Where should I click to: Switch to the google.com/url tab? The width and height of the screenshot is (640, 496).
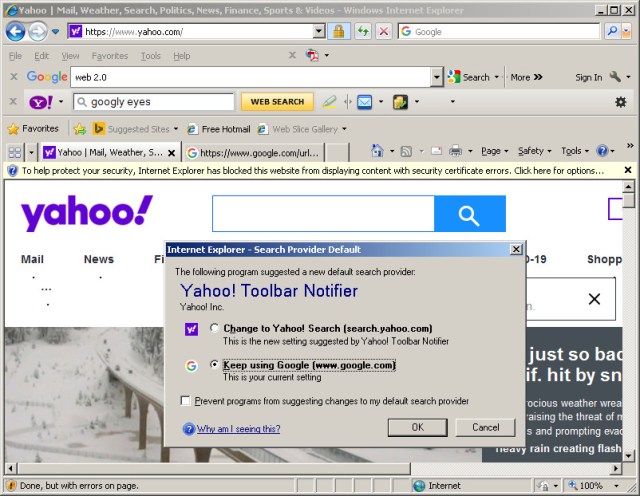click(x=253, y=153)
